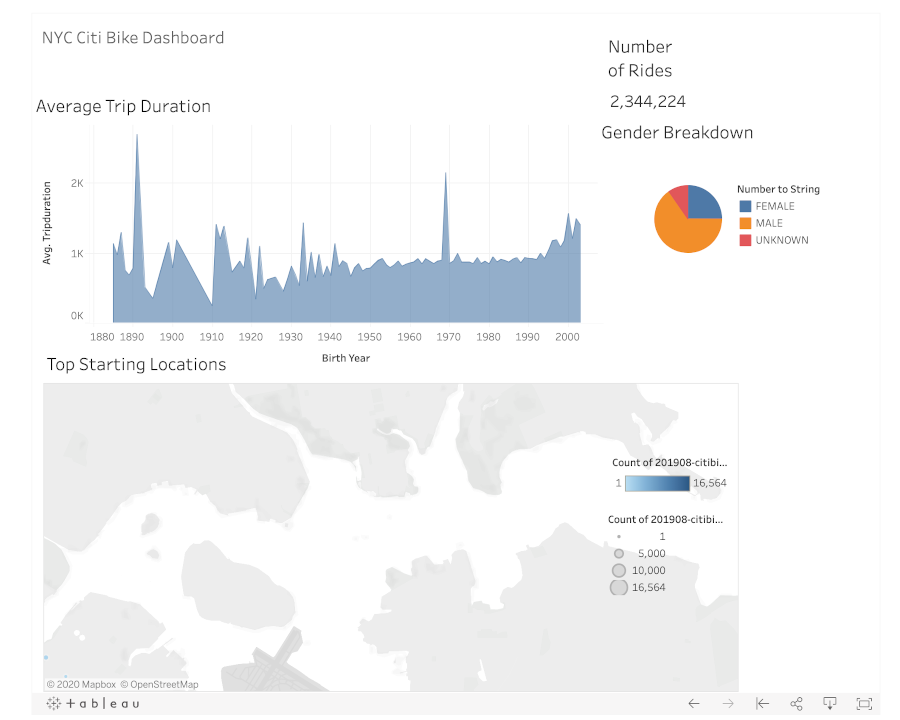This screenshot has height=720, width=900.
Task: Click the Tableau logo at bottom left
Action: point(93,704)
